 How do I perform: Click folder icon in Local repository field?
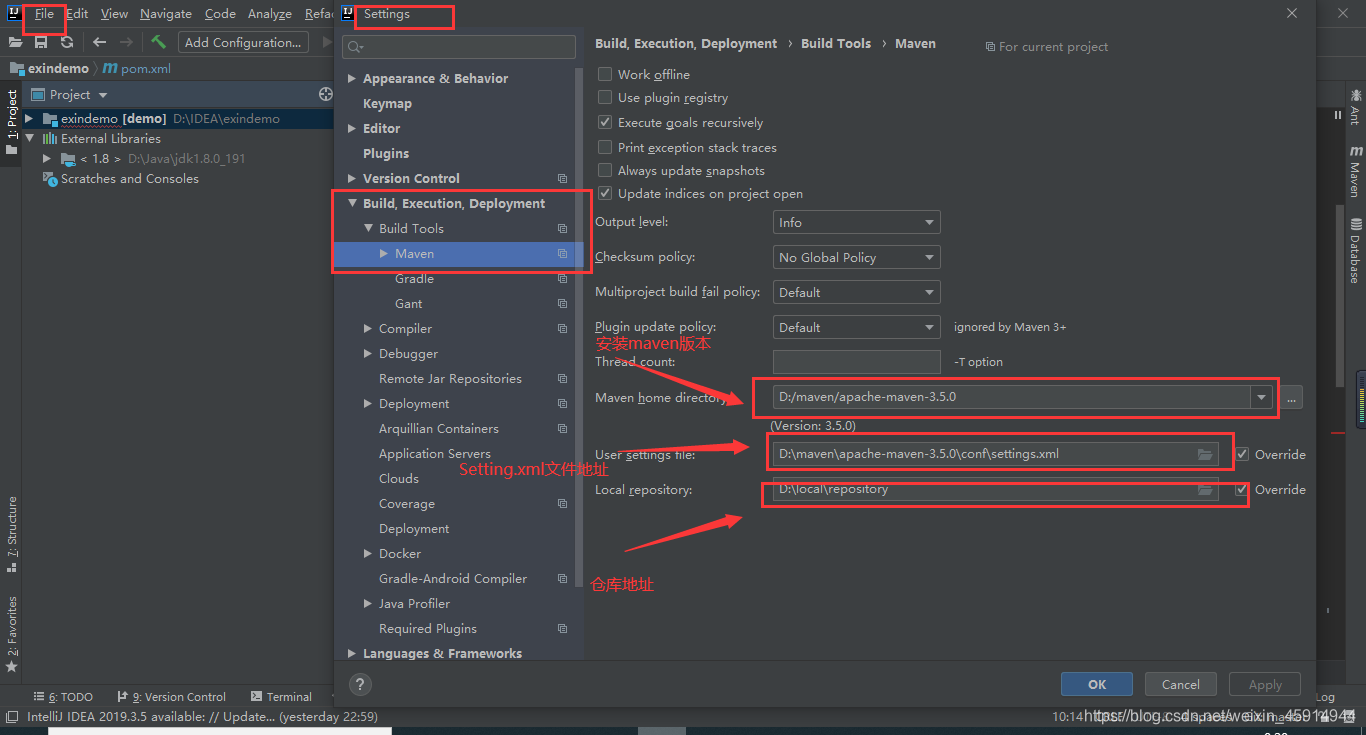[1205, 490]
